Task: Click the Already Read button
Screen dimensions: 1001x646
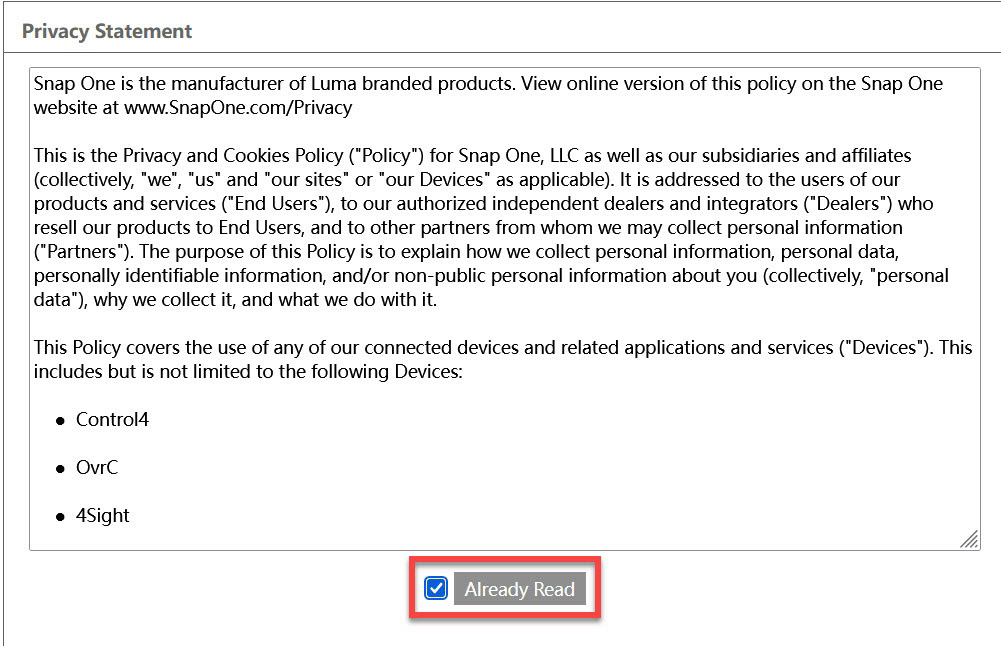Action: [519, 589]
